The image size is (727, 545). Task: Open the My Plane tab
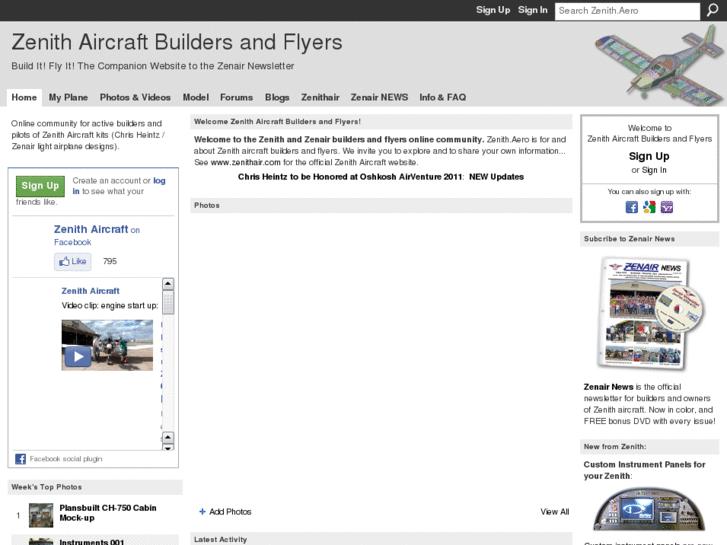point(68,97)
